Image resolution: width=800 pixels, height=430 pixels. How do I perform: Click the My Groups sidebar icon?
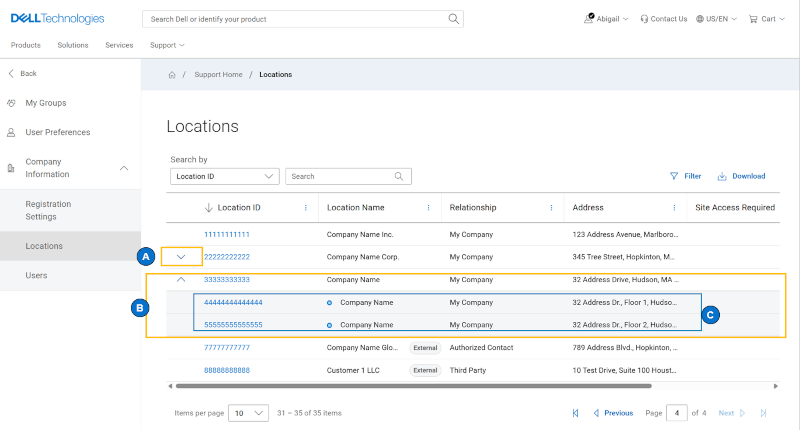click(x=11, y=103)
